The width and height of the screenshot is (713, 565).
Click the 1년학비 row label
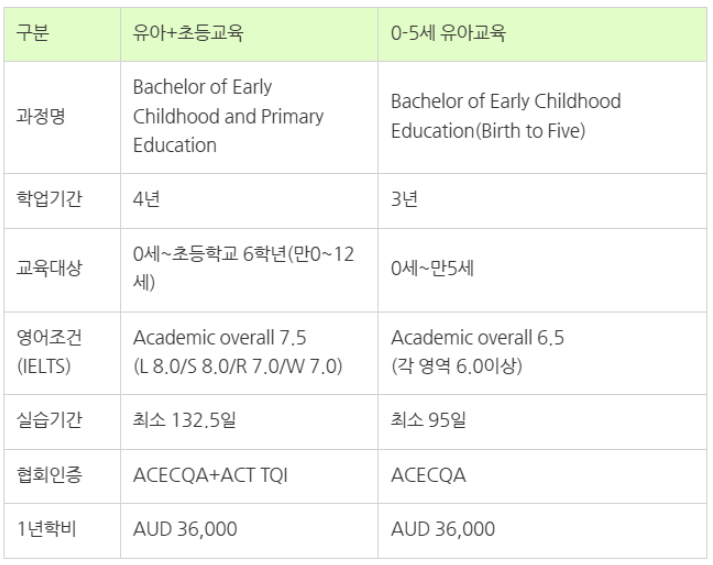pos(62,530)
